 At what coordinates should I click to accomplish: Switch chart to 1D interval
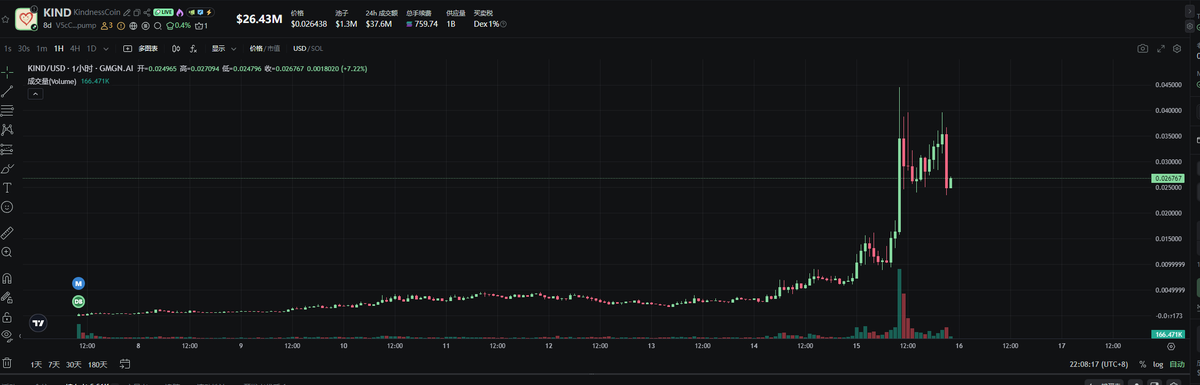[x=92, y=48]
